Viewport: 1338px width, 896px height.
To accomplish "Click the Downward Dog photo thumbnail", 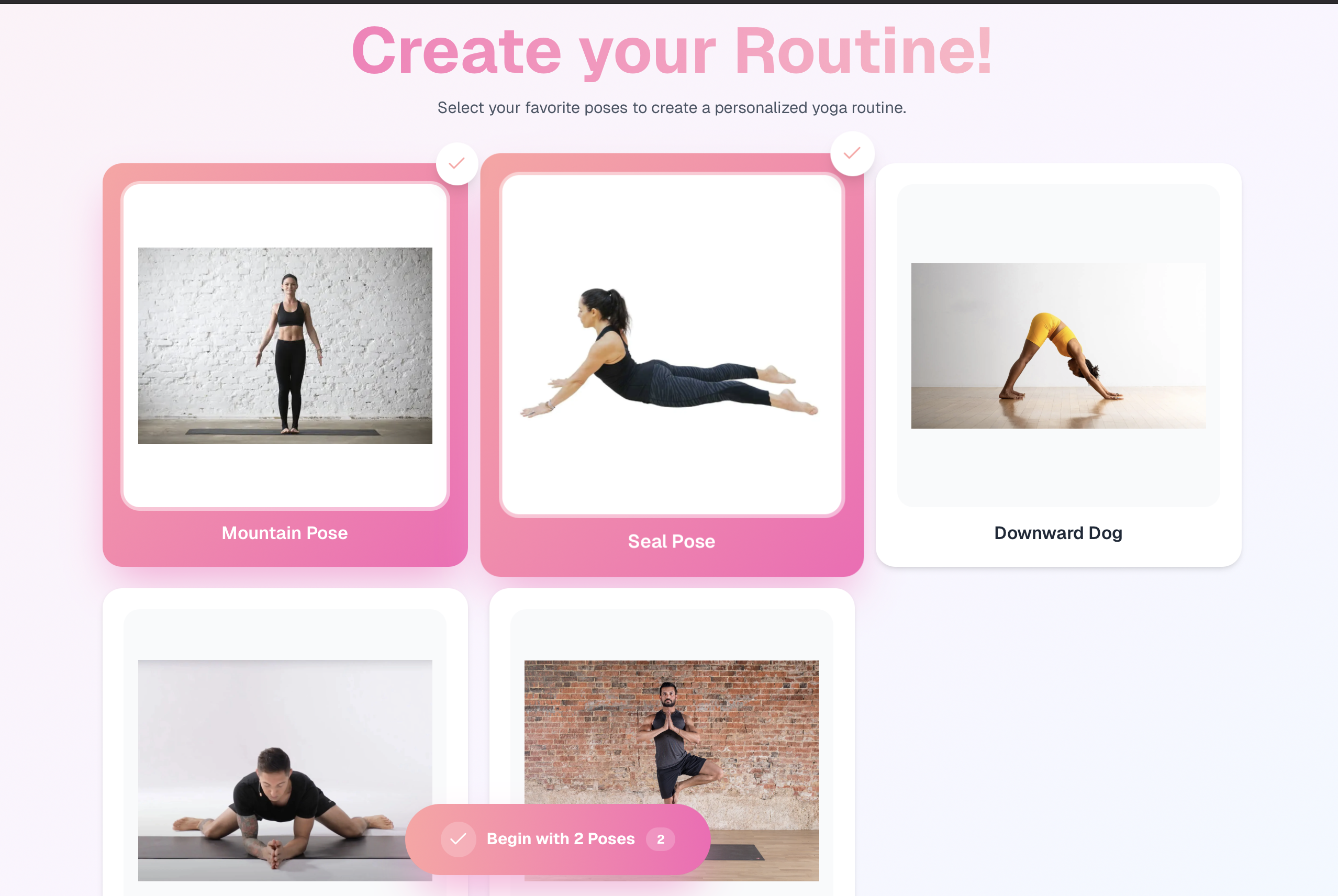I will tap(1058, 346).
